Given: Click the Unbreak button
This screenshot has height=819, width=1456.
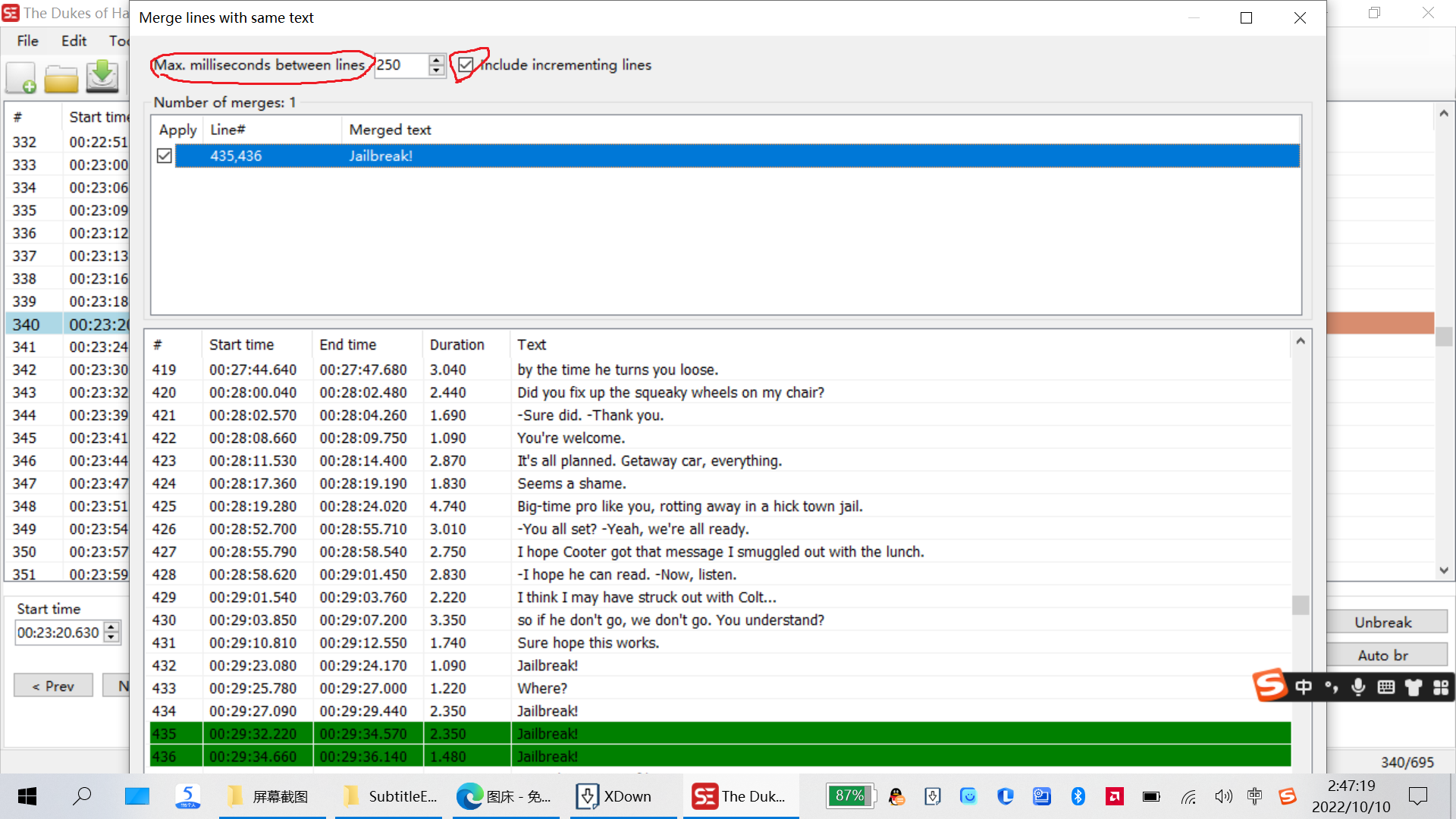Looking at the screenshot, I should [1388, 622].
